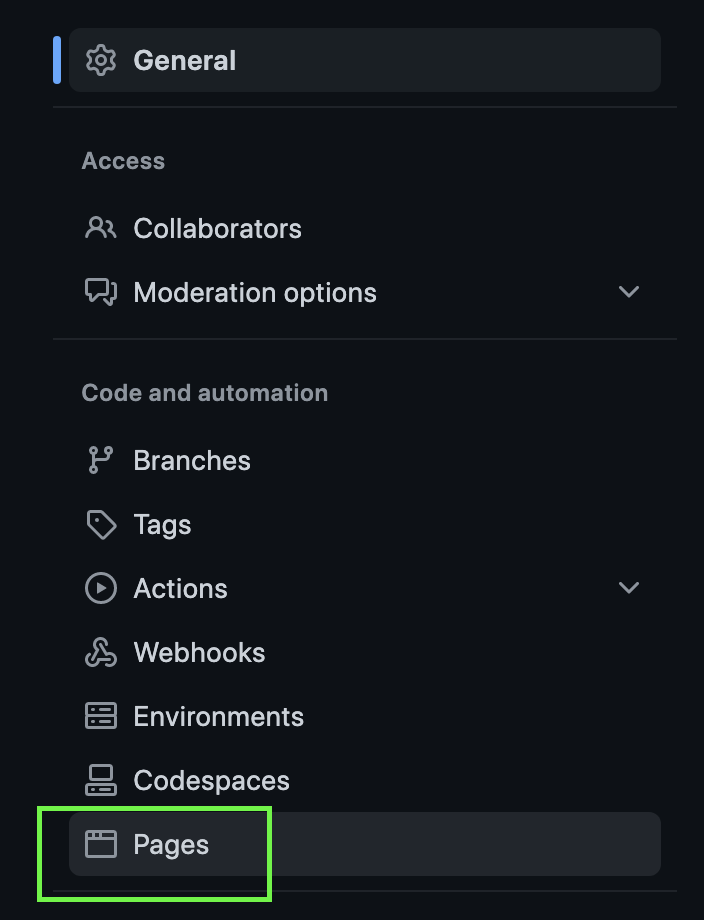Click the Codespaces computer icon
Image resolution: width=704 pixels, height=920 pixels.
click(100, 780)
